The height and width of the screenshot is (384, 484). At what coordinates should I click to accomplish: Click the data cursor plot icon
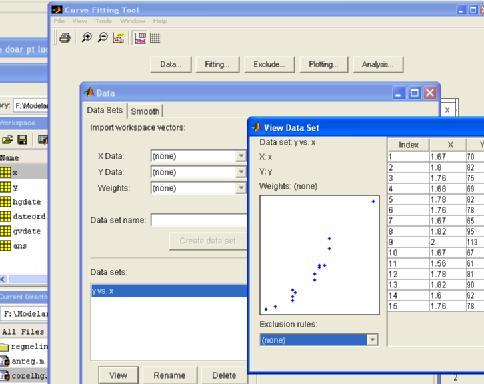point(119,38)
